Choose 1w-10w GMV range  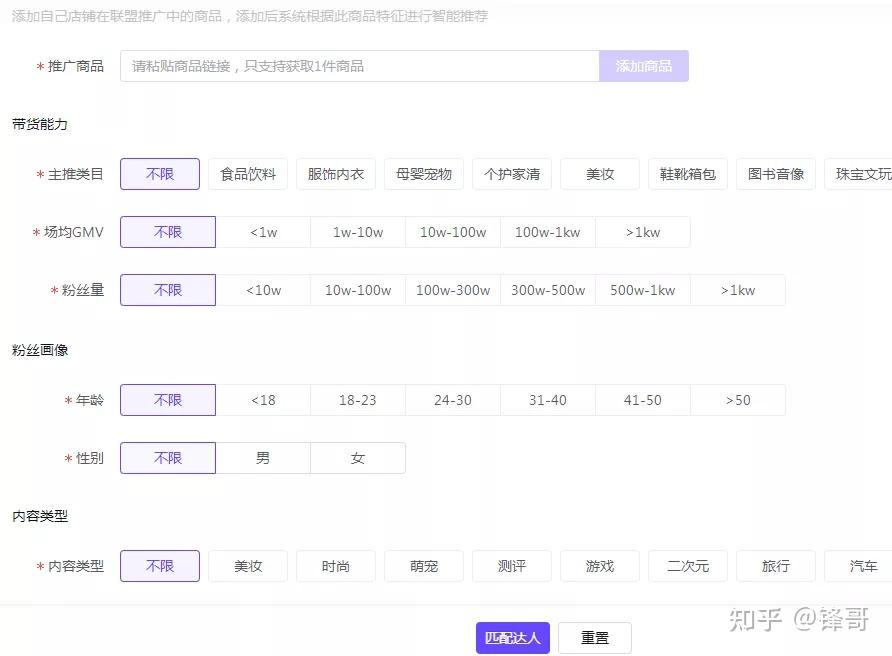[x=358, y=232]
